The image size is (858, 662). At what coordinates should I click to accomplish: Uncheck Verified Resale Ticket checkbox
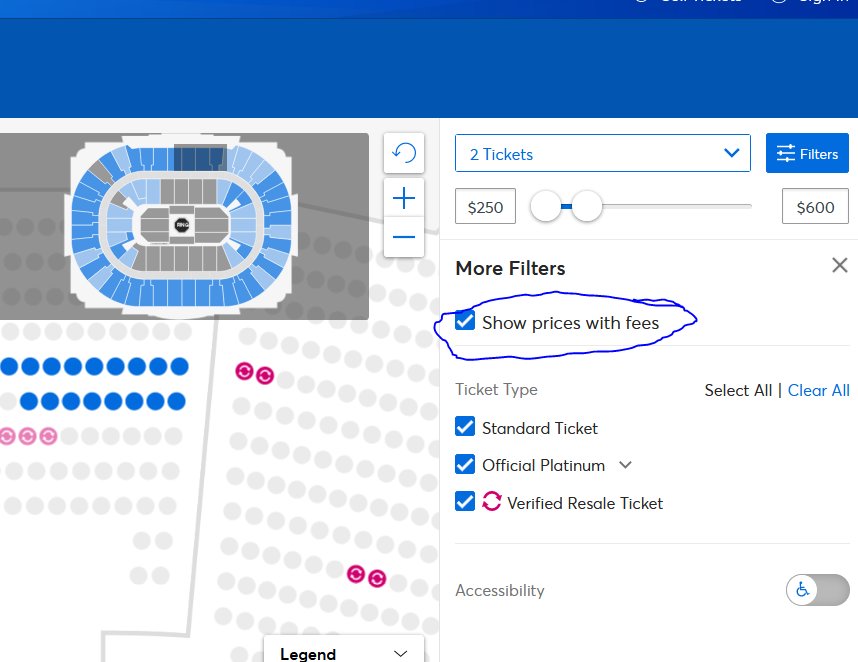click(x=465, y=501)
